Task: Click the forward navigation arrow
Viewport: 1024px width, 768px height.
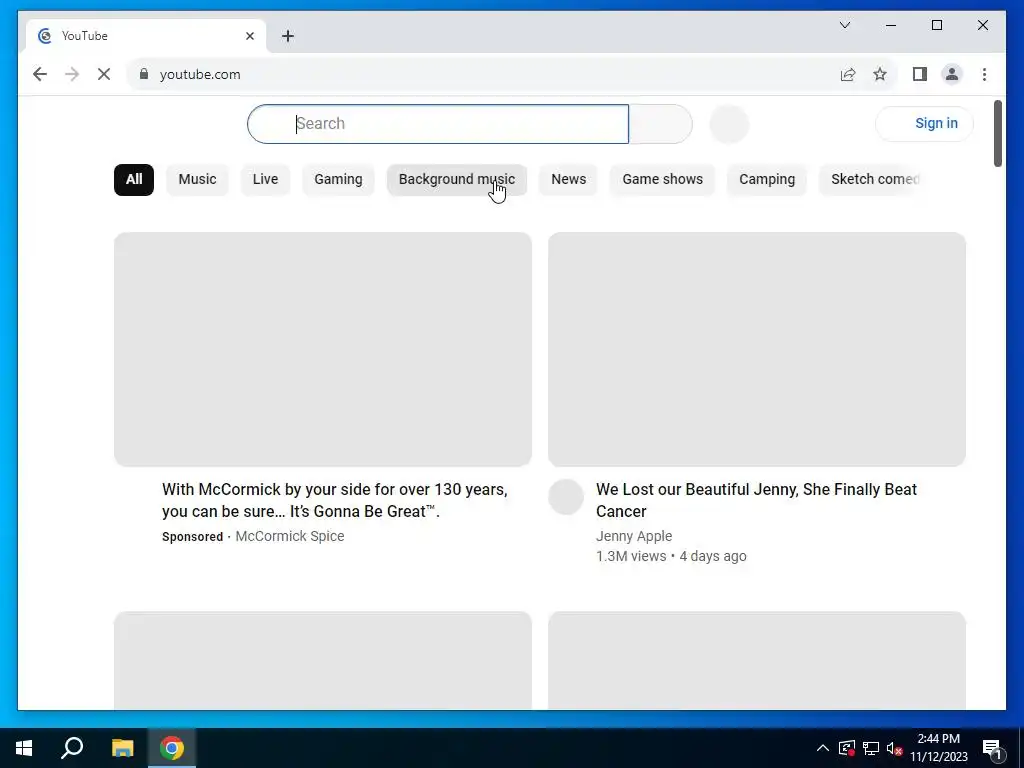Action: (72, 74)
